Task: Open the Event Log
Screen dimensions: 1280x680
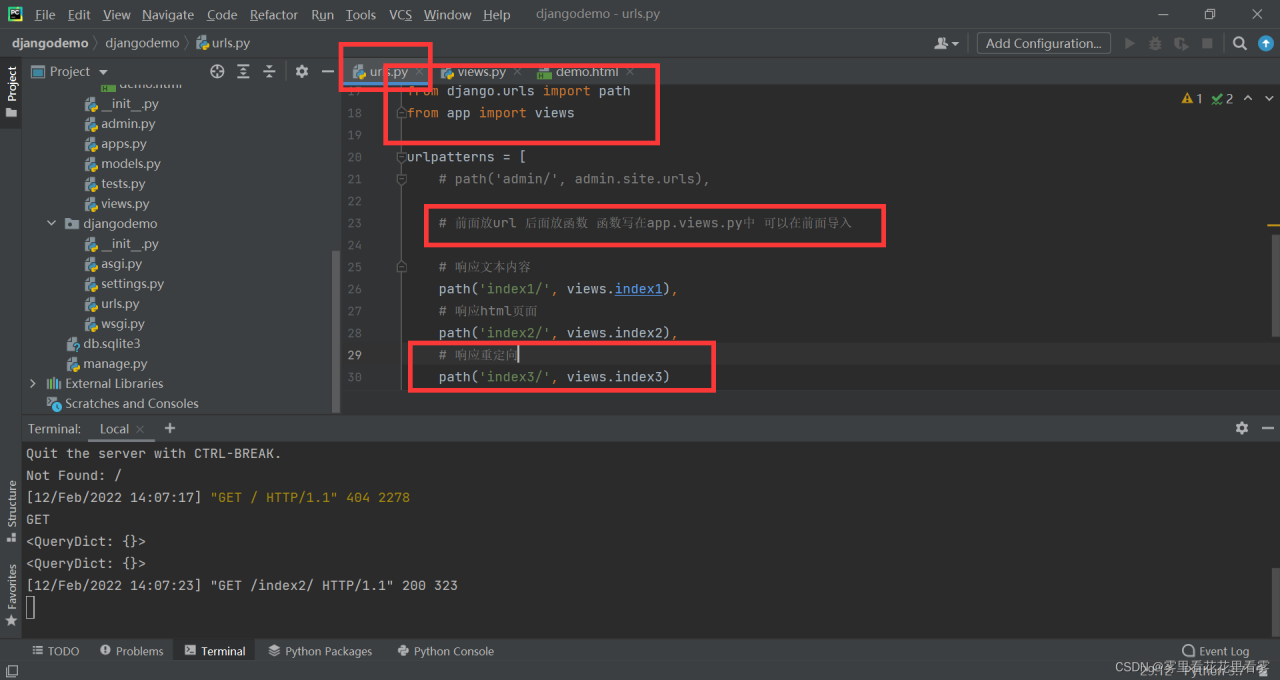Action: tap(1215, 651)
